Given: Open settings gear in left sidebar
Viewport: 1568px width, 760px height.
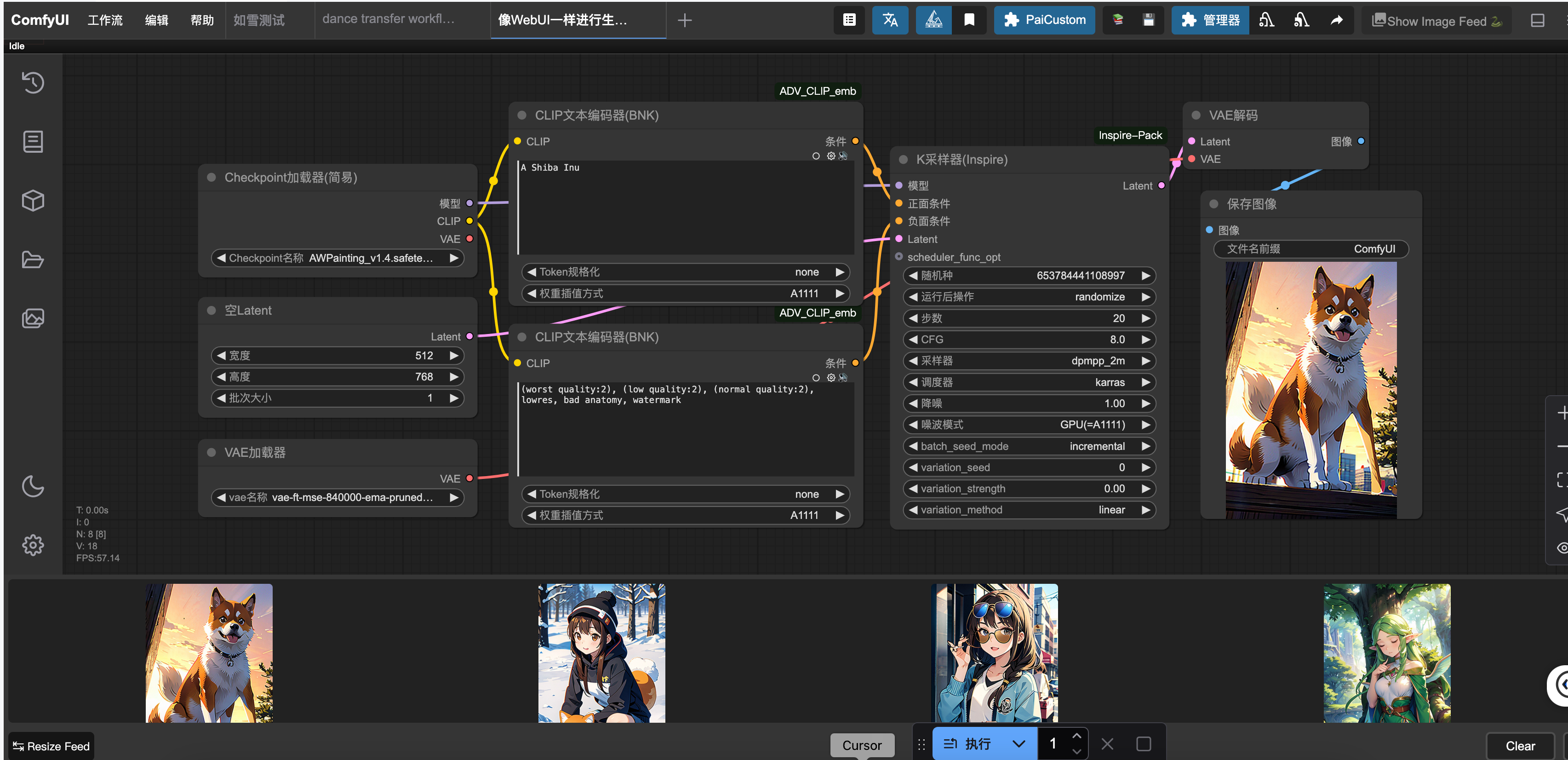Looking at the screenshot, I should [x=33, y=544].
